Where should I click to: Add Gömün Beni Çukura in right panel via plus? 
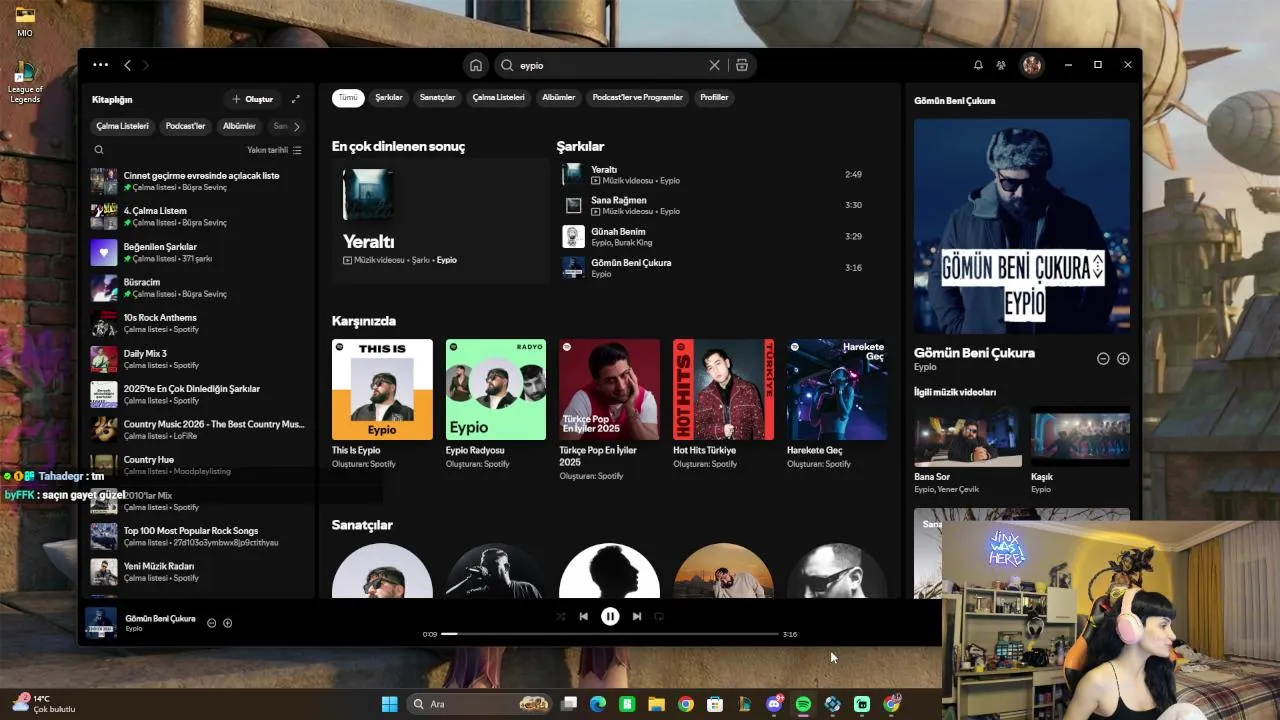(x=1123, y=358)
